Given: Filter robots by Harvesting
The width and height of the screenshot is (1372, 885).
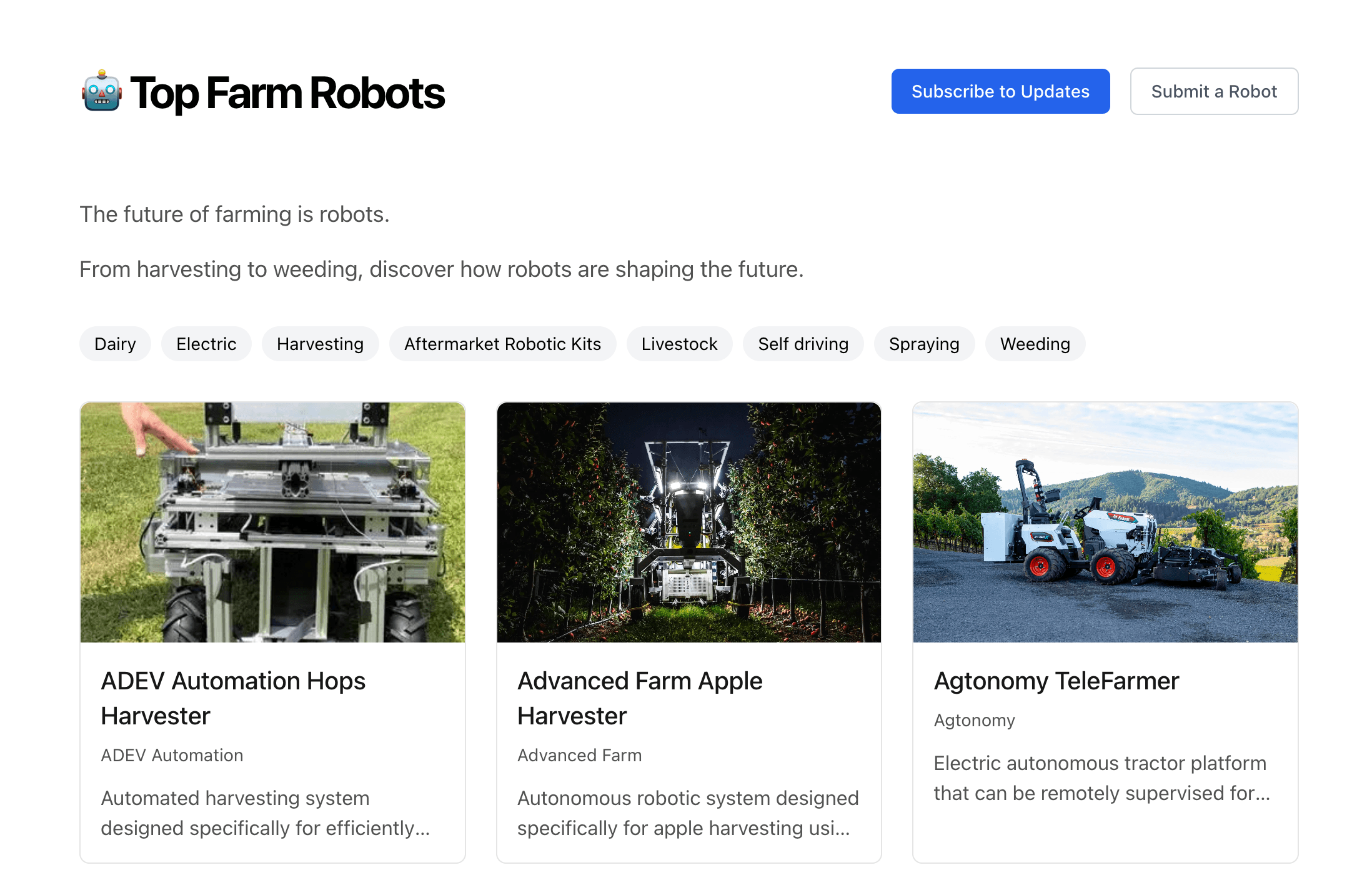Looking at the screenshot, I should [320, 344].
